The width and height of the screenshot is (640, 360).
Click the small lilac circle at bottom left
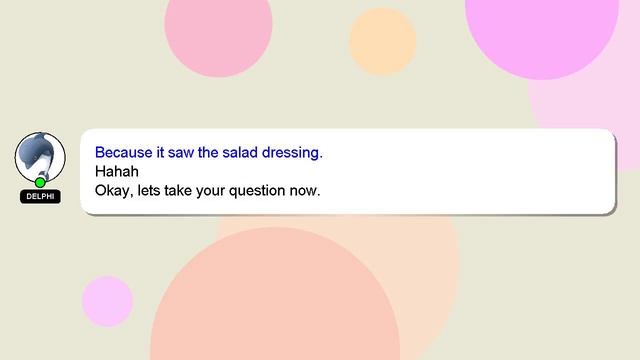(x=107, y=301)
